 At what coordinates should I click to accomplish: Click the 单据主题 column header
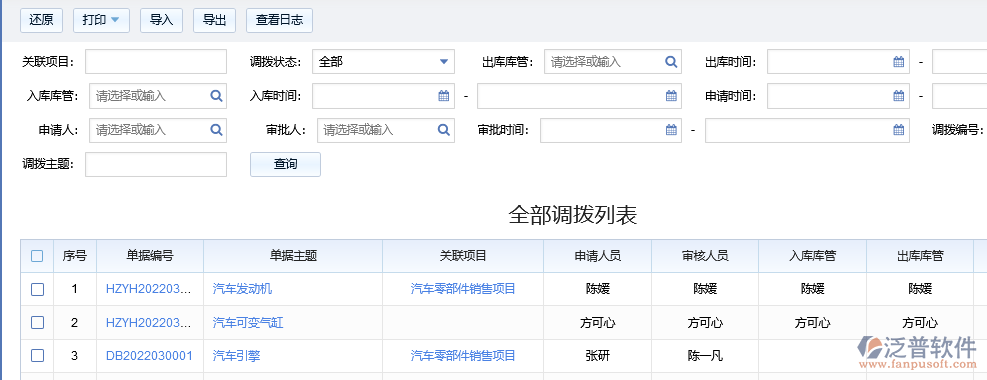tap(293, 256)
